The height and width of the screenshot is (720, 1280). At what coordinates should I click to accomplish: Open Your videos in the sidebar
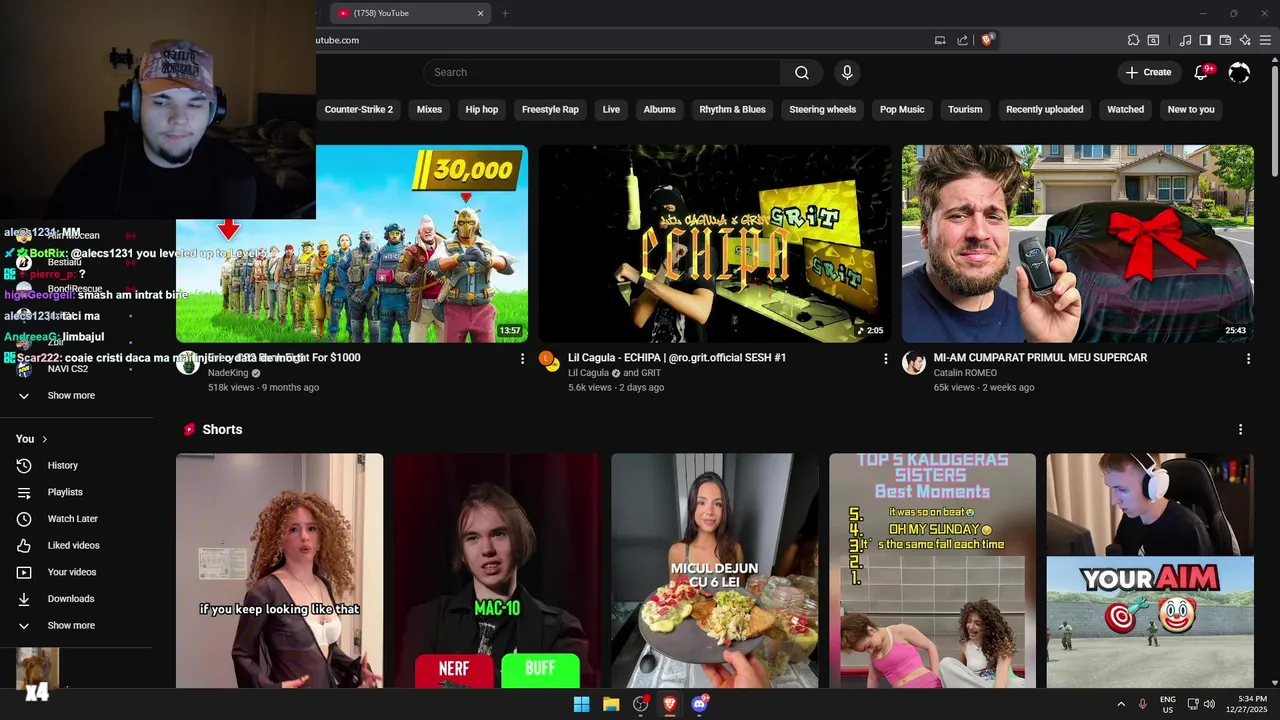click(x=72, y=572)
